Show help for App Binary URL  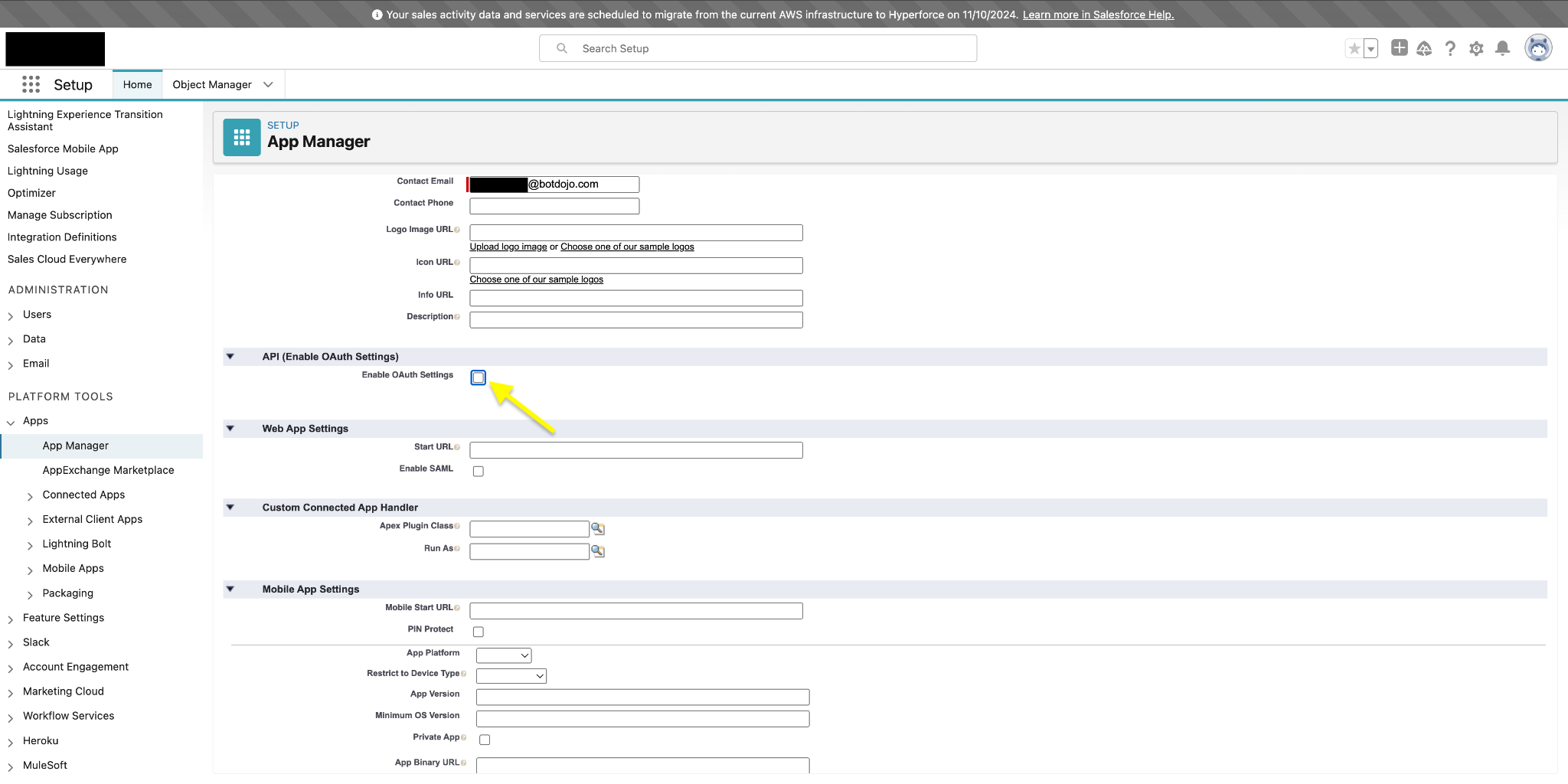tap(463, 763)
